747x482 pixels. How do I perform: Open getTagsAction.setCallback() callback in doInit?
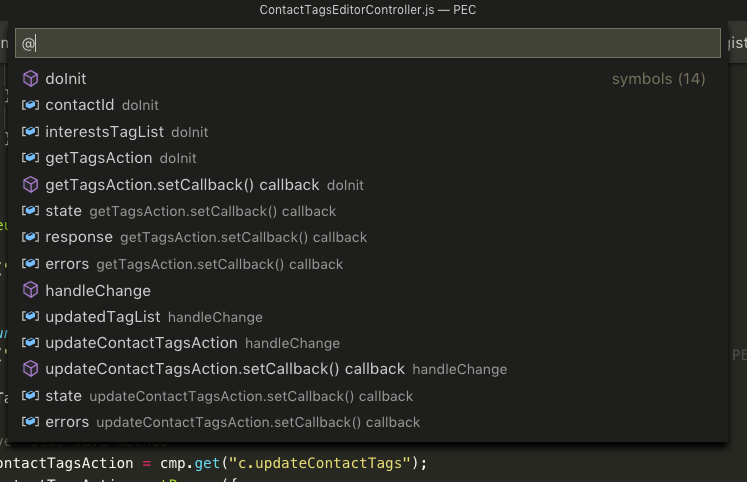point(368,185)
